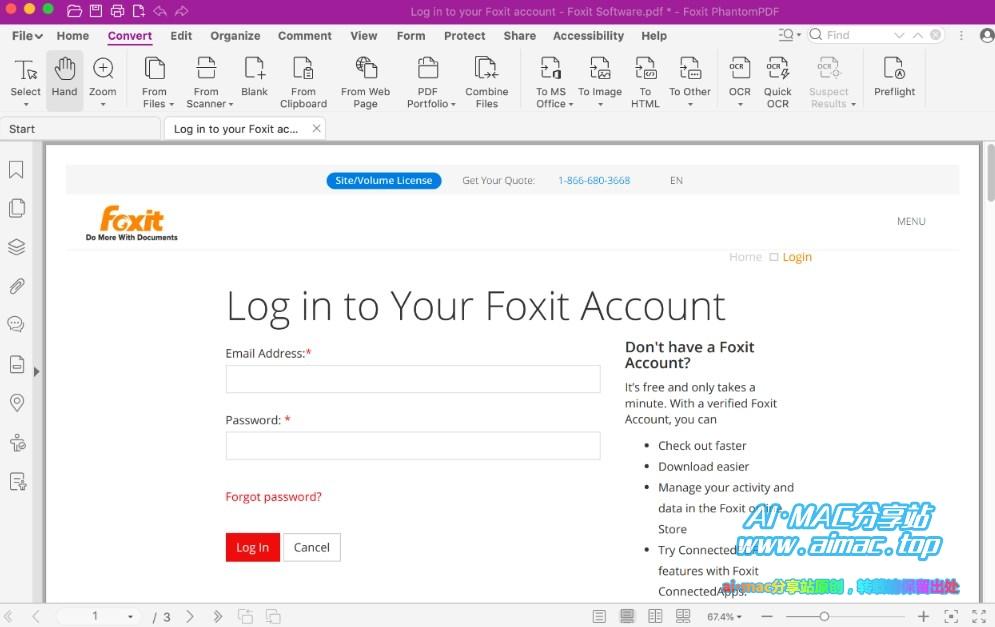The width and height of the screenshot is (995, 627).
Task: Create PDF From Scanner
Action: (x=206, y=82)
